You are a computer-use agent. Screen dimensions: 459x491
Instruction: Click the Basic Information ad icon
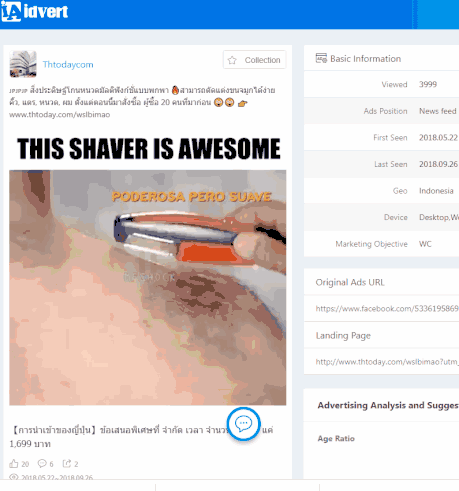(x=321, y=58)
